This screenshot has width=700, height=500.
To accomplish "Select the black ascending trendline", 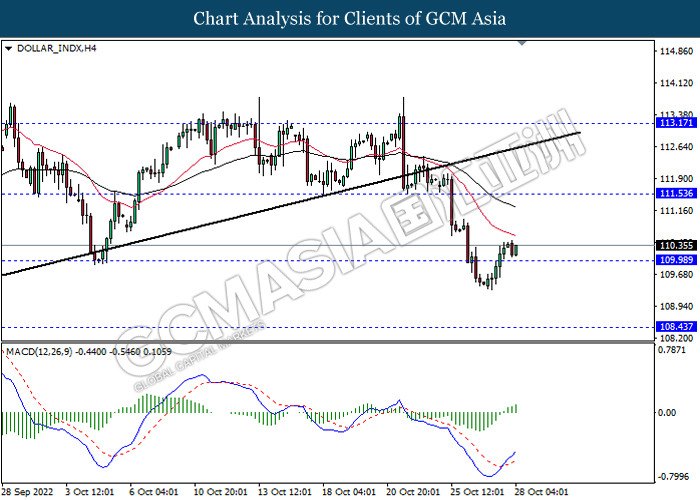I will (x=290, y=204).
